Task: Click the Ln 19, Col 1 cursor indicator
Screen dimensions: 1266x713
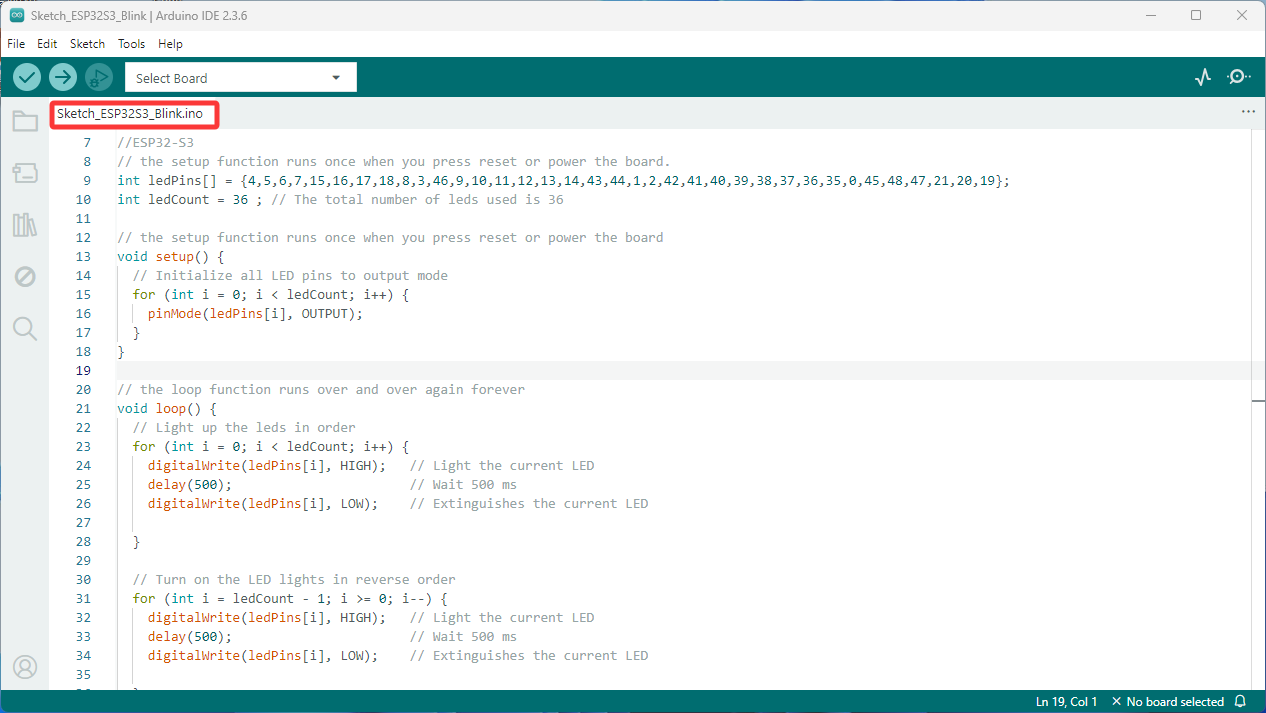Action: coord(1067,702)
